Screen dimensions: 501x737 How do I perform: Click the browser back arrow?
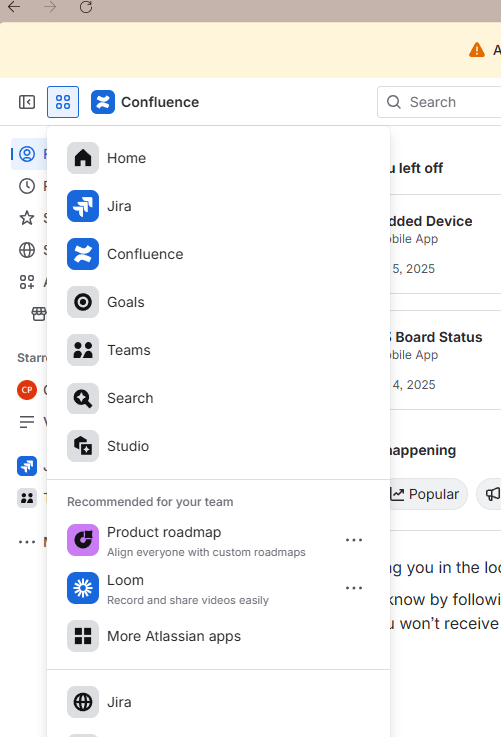pos(14,7)
